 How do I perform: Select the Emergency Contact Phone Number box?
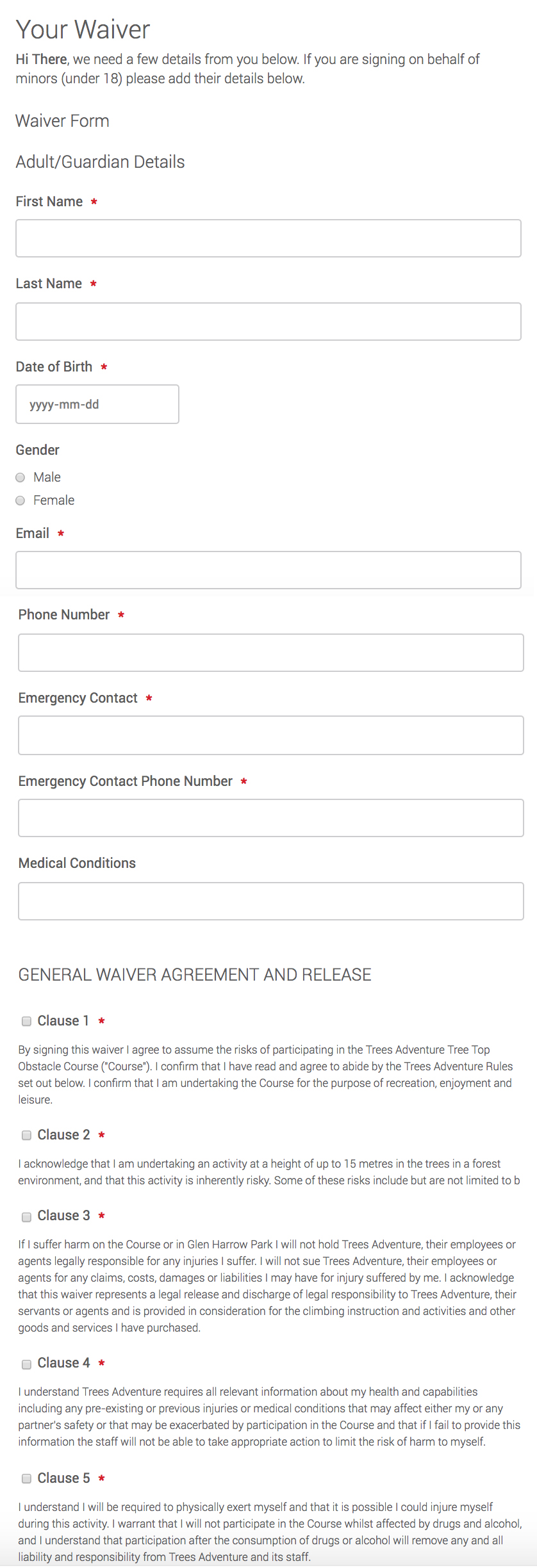pyautogui.click(x=270, y=818)
